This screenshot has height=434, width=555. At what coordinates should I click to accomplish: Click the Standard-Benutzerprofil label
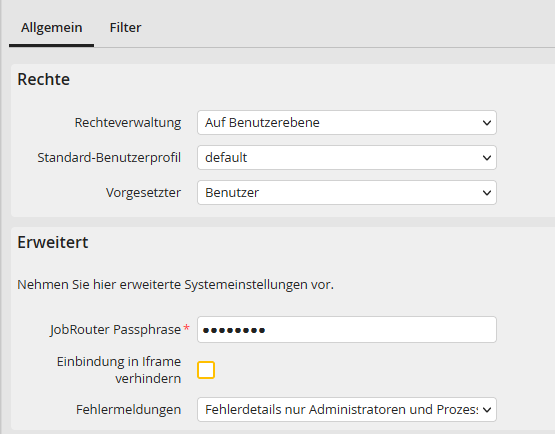[109, 158]
